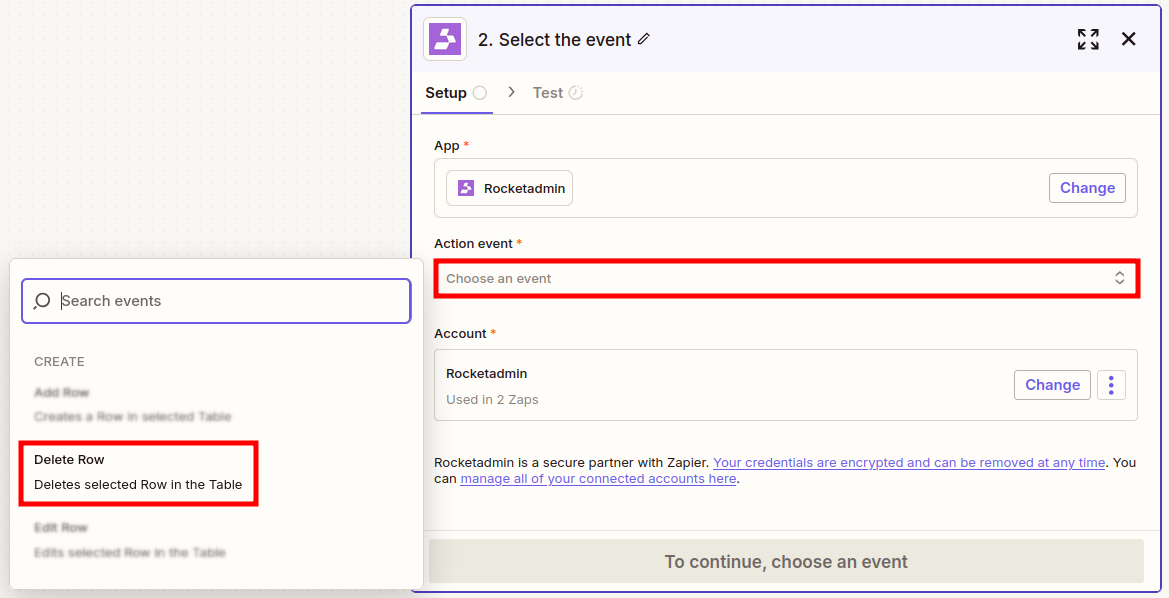Click the search magnifier icon

42,300
